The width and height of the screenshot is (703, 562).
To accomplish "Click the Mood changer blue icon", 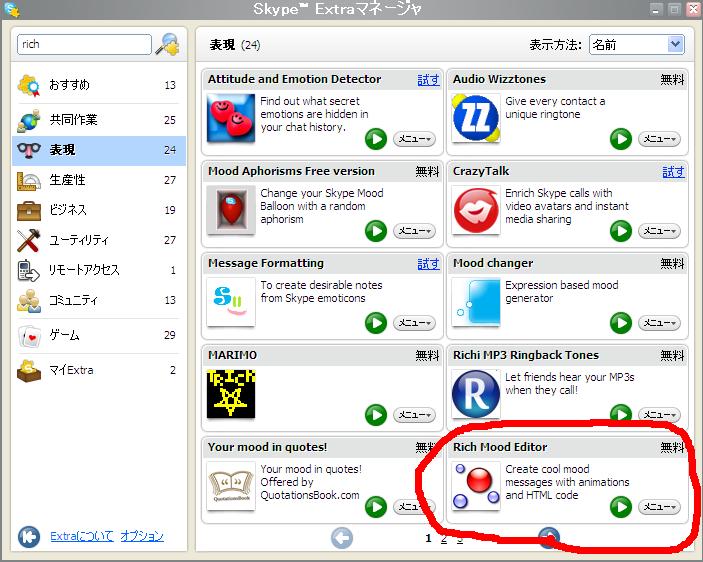I will pyautogui.click(x=476, y=302).
